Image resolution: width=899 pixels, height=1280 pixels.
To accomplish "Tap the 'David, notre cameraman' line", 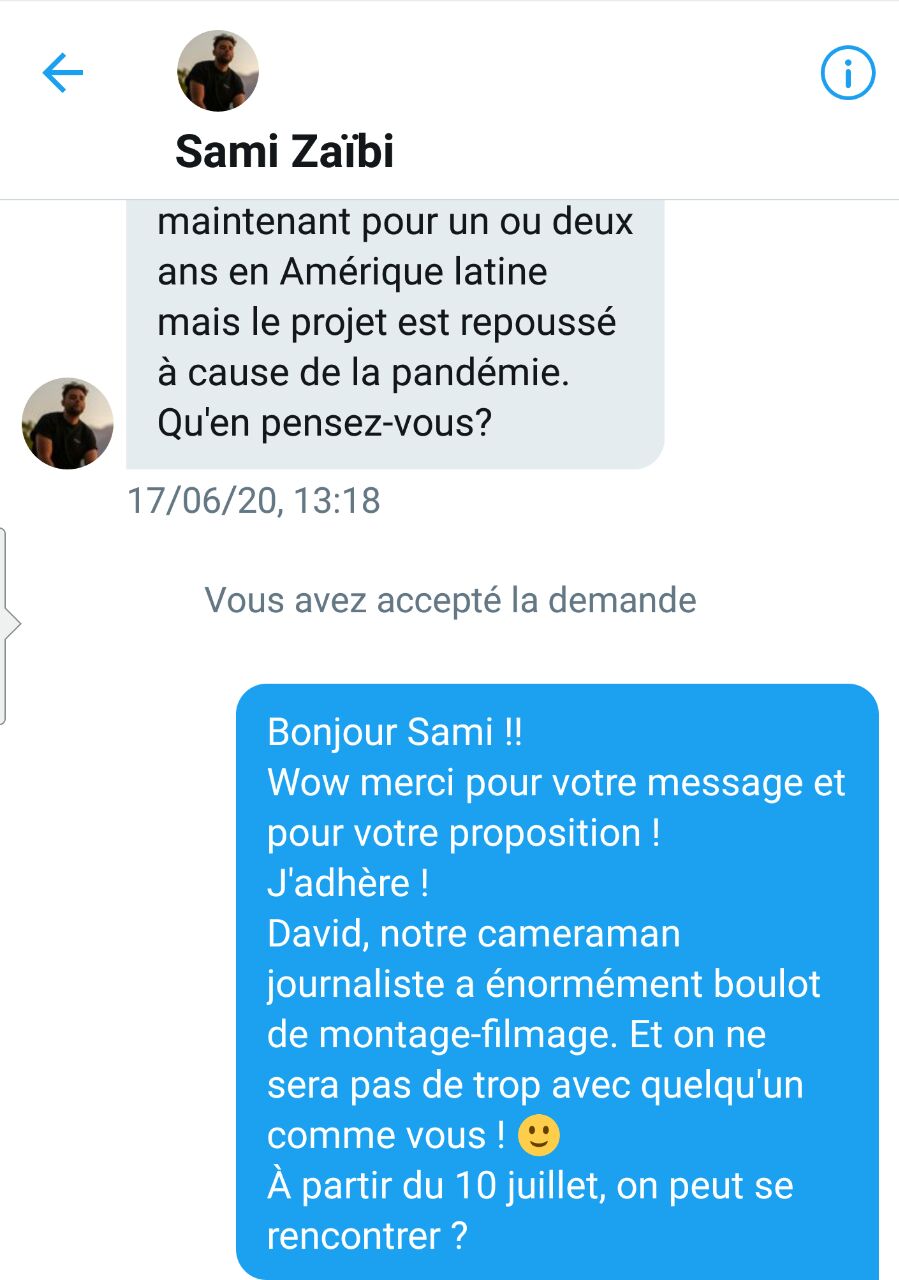I will 474,934.
